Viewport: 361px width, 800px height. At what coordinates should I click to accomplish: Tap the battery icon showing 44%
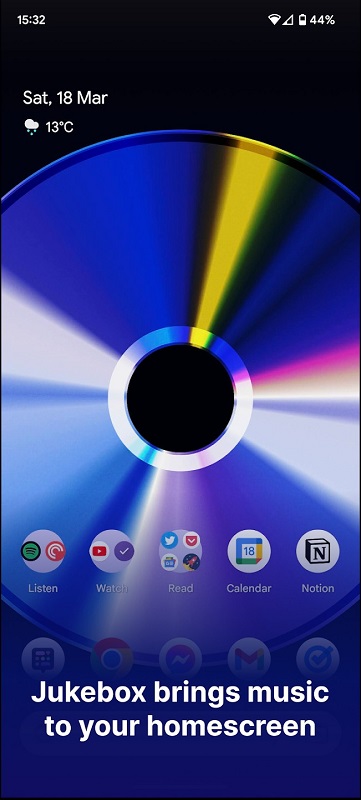(303, 20)
